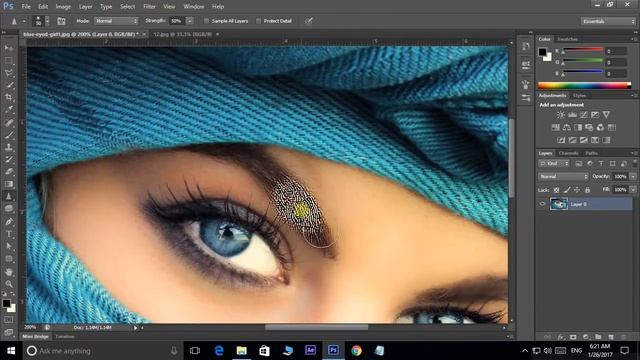
Task: Open the Image menu
Action: click(x=63, y=7)
